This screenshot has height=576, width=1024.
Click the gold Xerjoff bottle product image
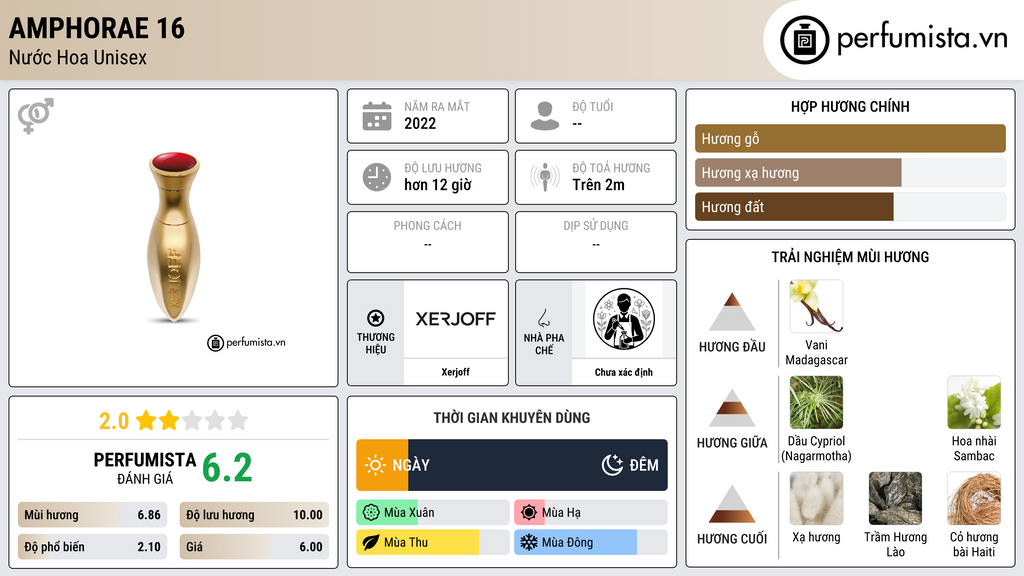click(x=173, y=237)
